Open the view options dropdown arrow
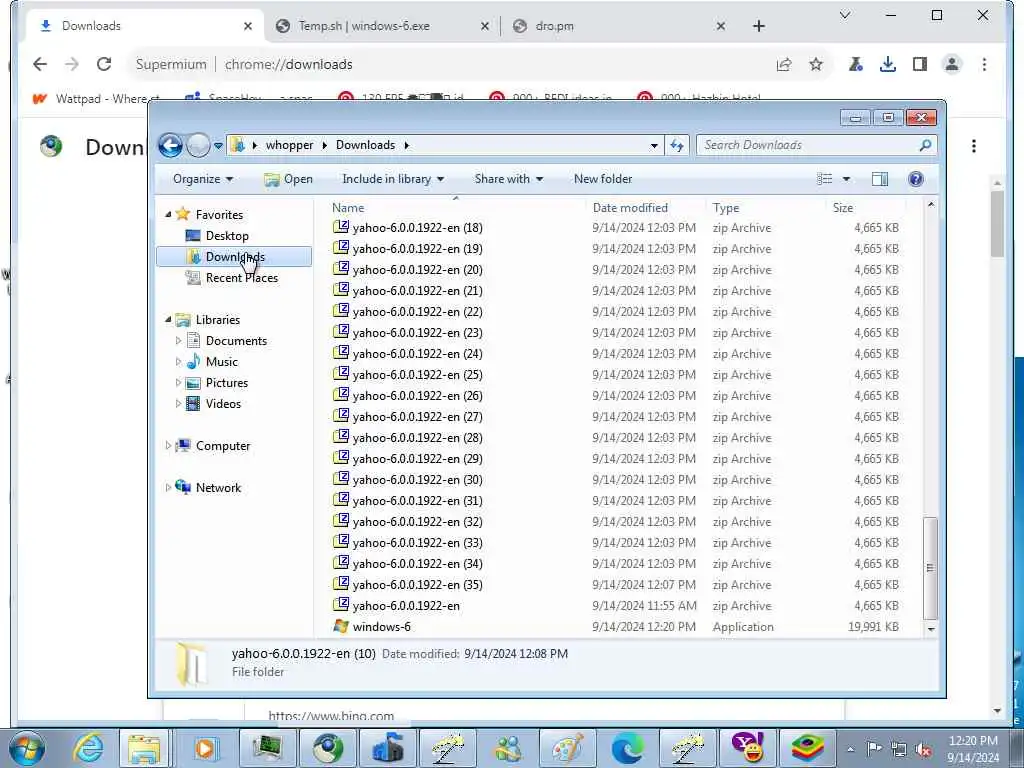 [846, 179]
